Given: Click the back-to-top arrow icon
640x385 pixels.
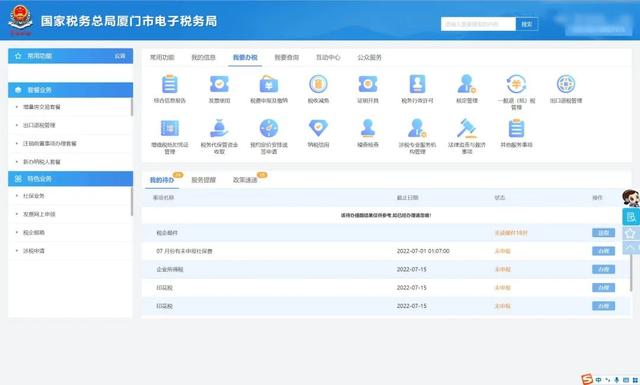Looking at the screenshot, I should tap(631, 248).
